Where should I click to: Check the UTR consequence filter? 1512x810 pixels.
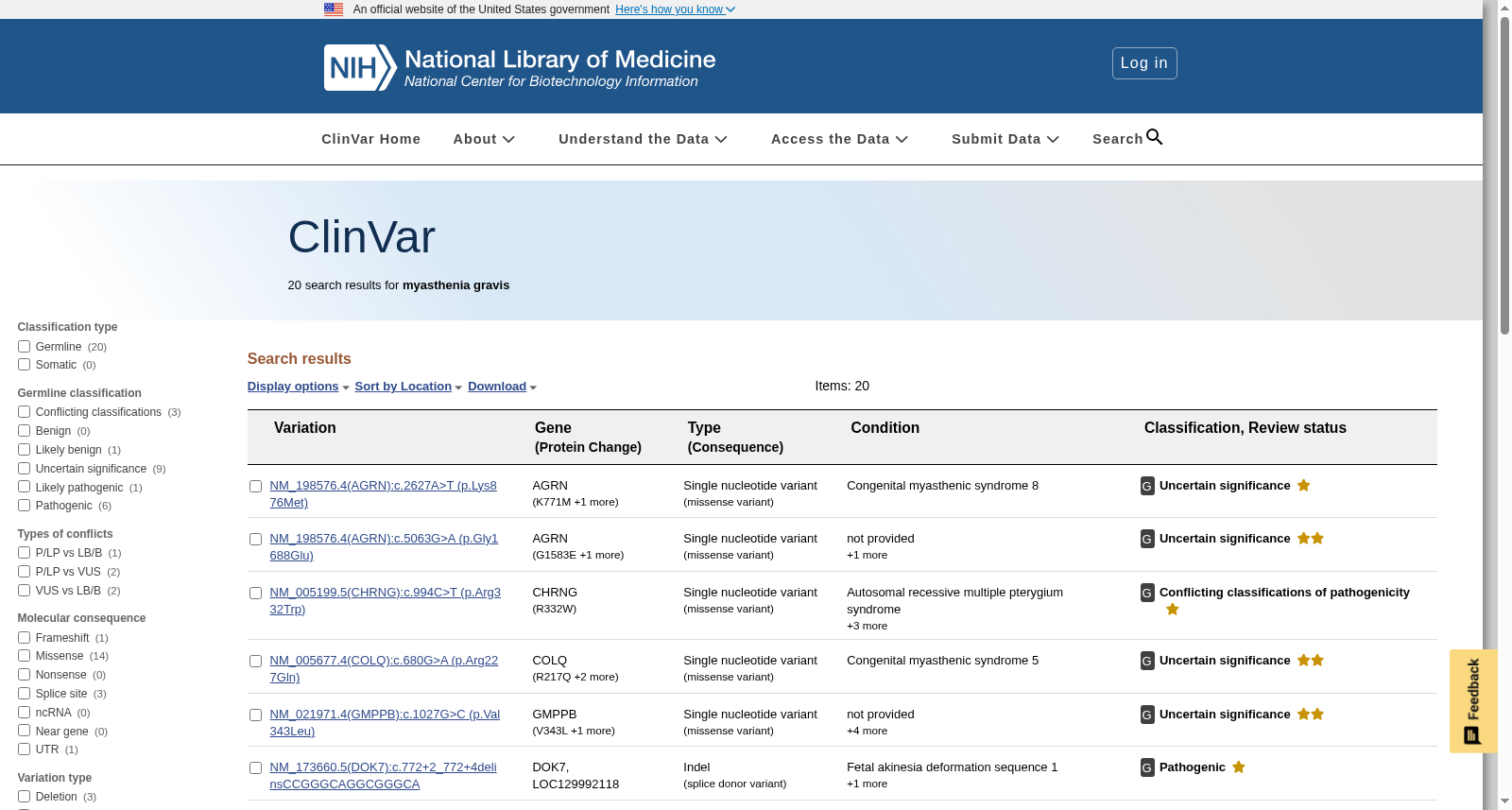pyautogui.click(x=24, y=749)
